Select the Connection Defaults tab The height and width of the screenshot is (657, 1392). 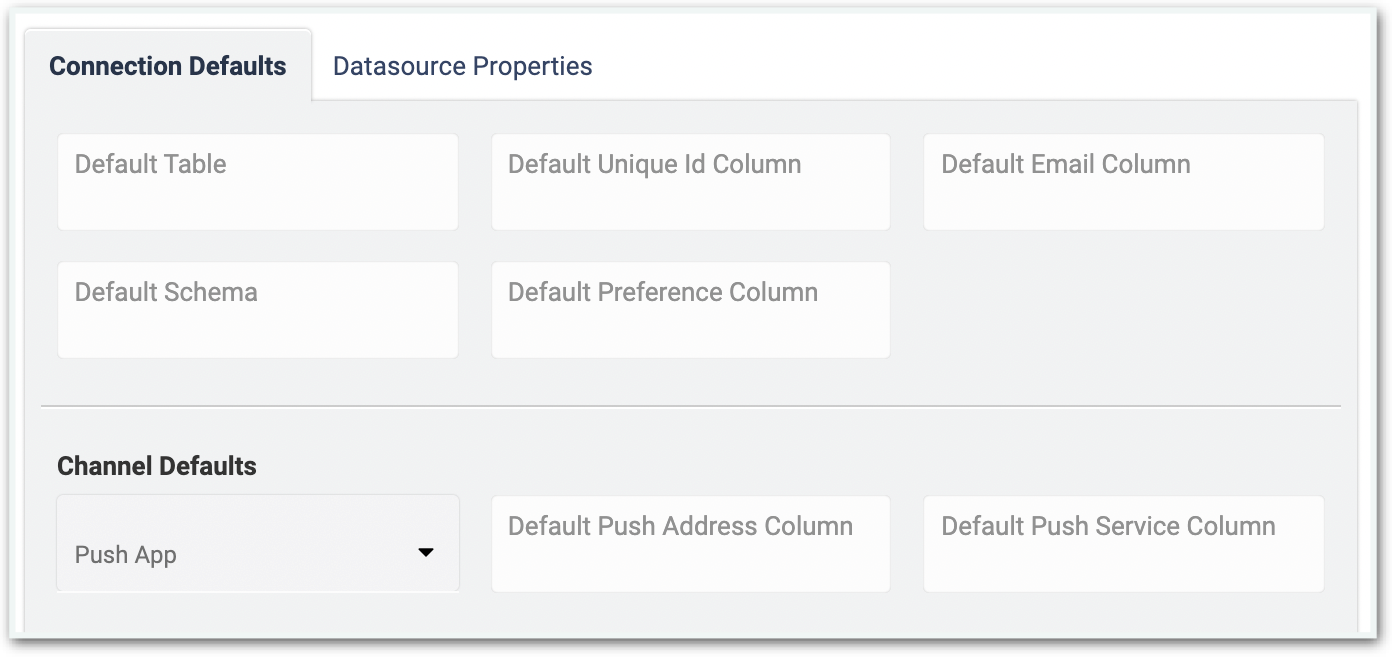click(168, 66)
